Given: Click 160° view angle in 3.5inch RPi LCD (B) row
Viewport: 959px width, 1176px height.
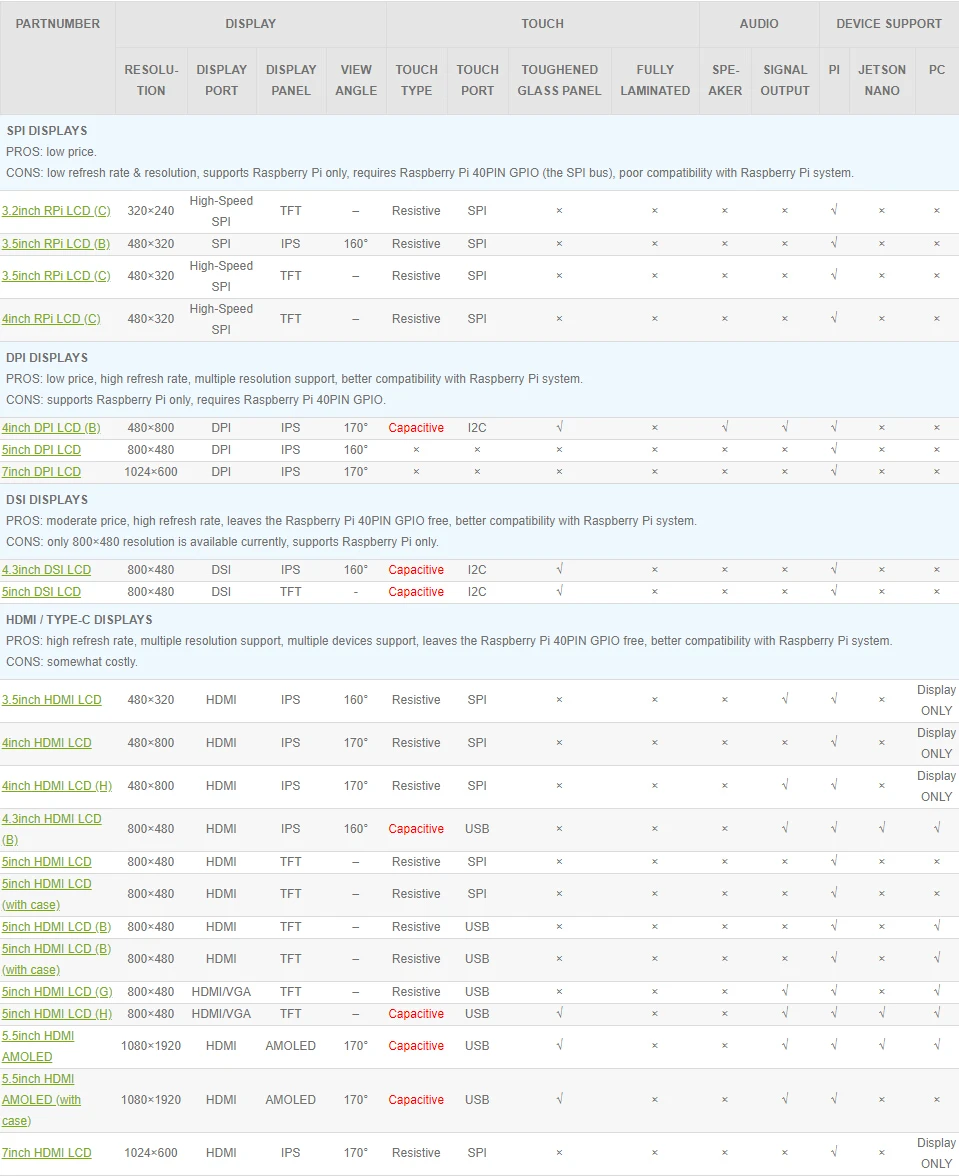Looking at the screenshot, I should (x=356, y=244).
